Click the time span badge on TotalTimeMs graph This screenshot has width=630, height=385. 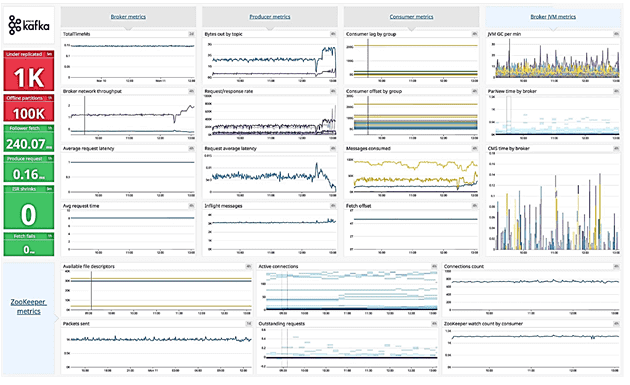click(192, 34)
